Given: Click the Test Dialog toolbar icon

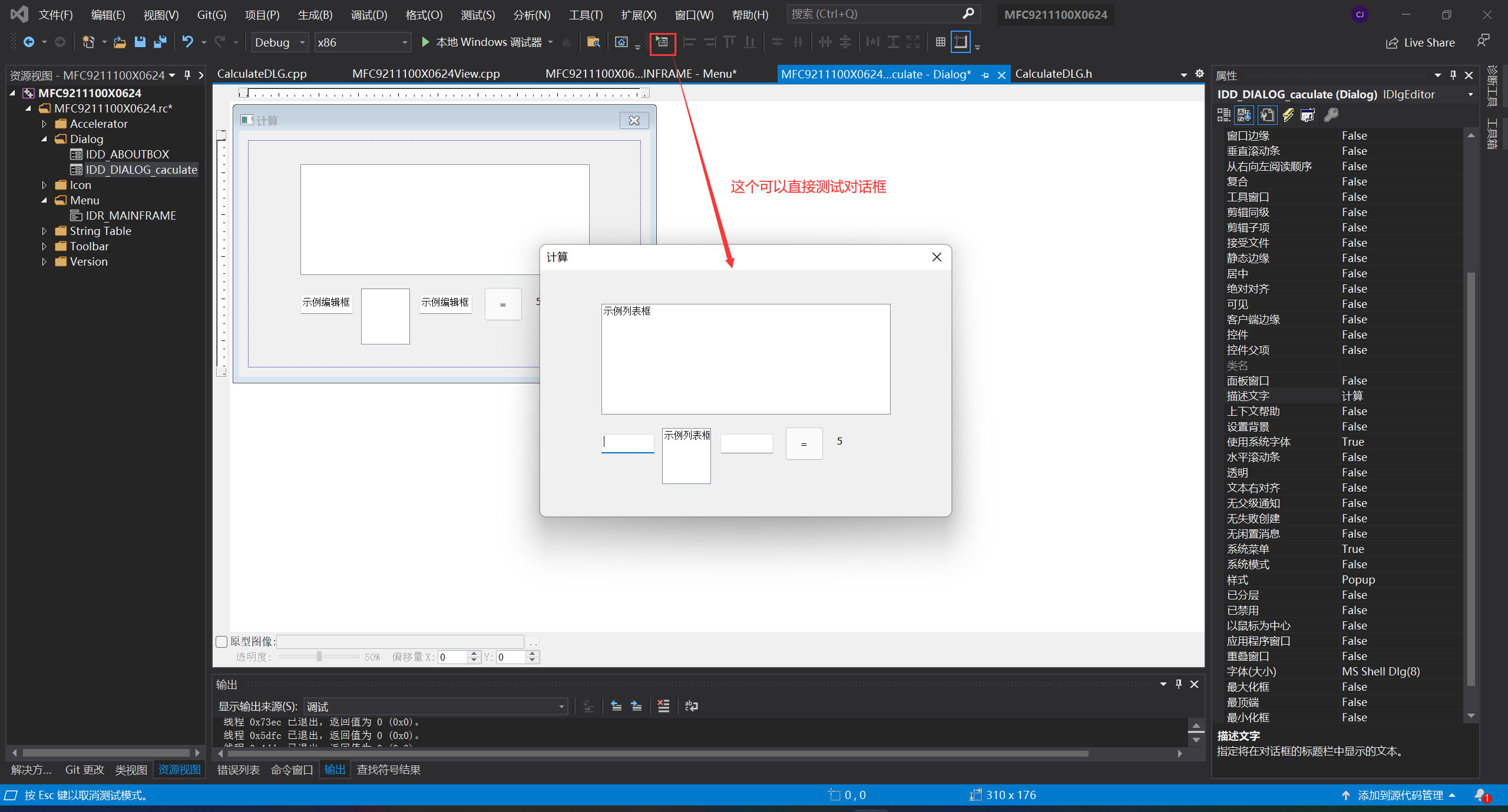Looking at the screenshot, I should point(662,42).
